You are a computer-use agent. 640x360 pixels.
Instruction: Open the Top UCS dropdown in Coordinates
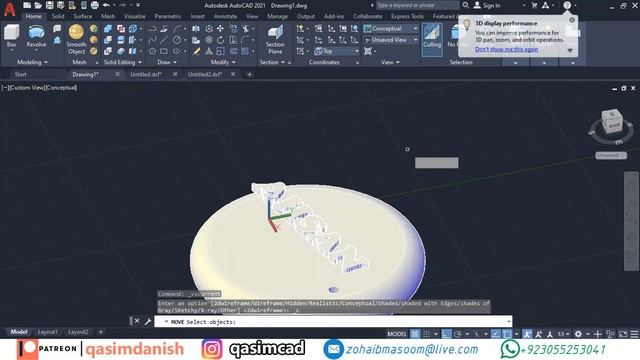pos(337,51)
